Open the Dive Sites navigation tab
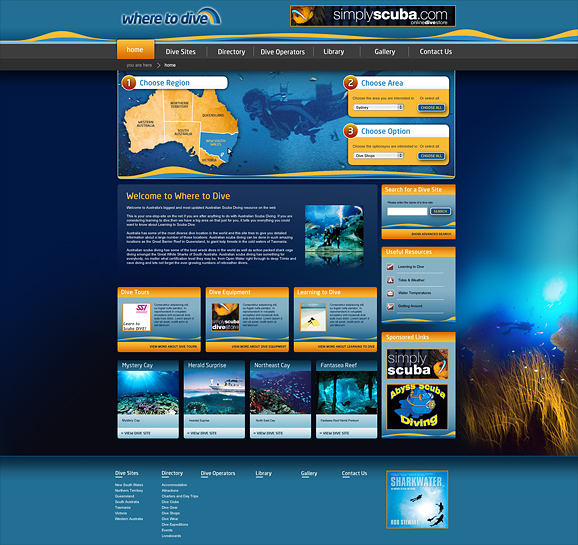The image size is (578, 545). 181,52
